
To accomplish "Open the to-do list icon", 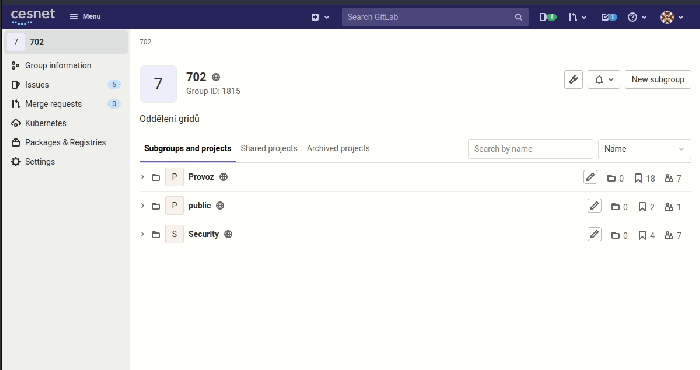I will [609, 17].
